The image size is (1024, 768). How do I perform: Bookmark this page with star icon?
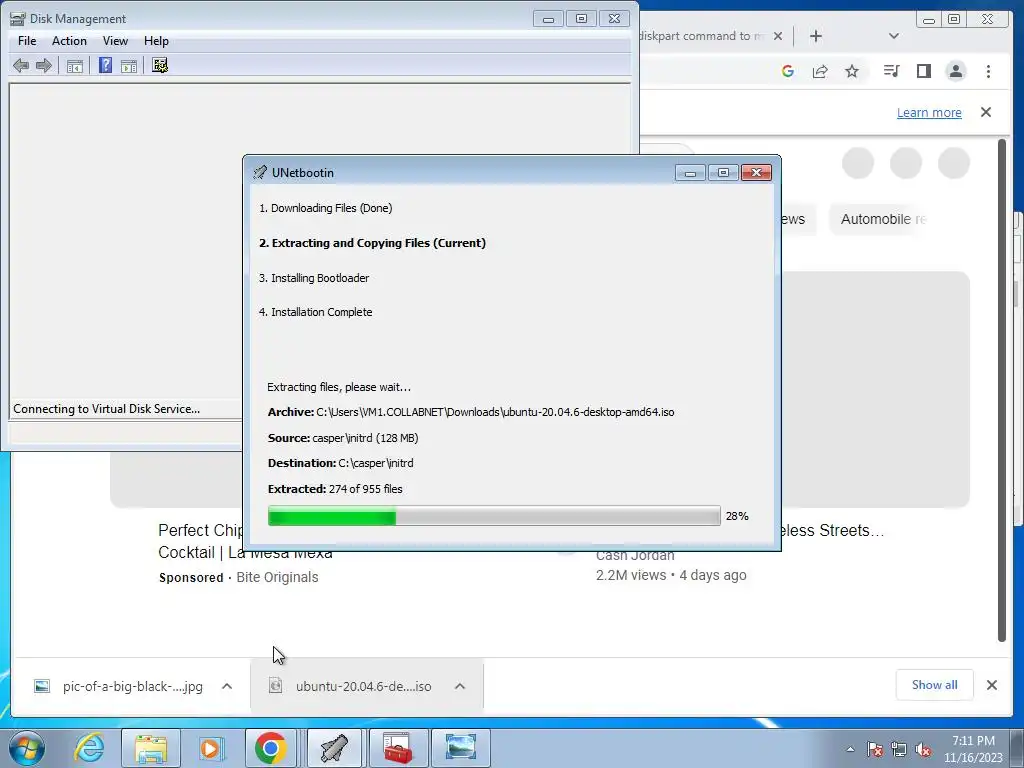(852, 71)
